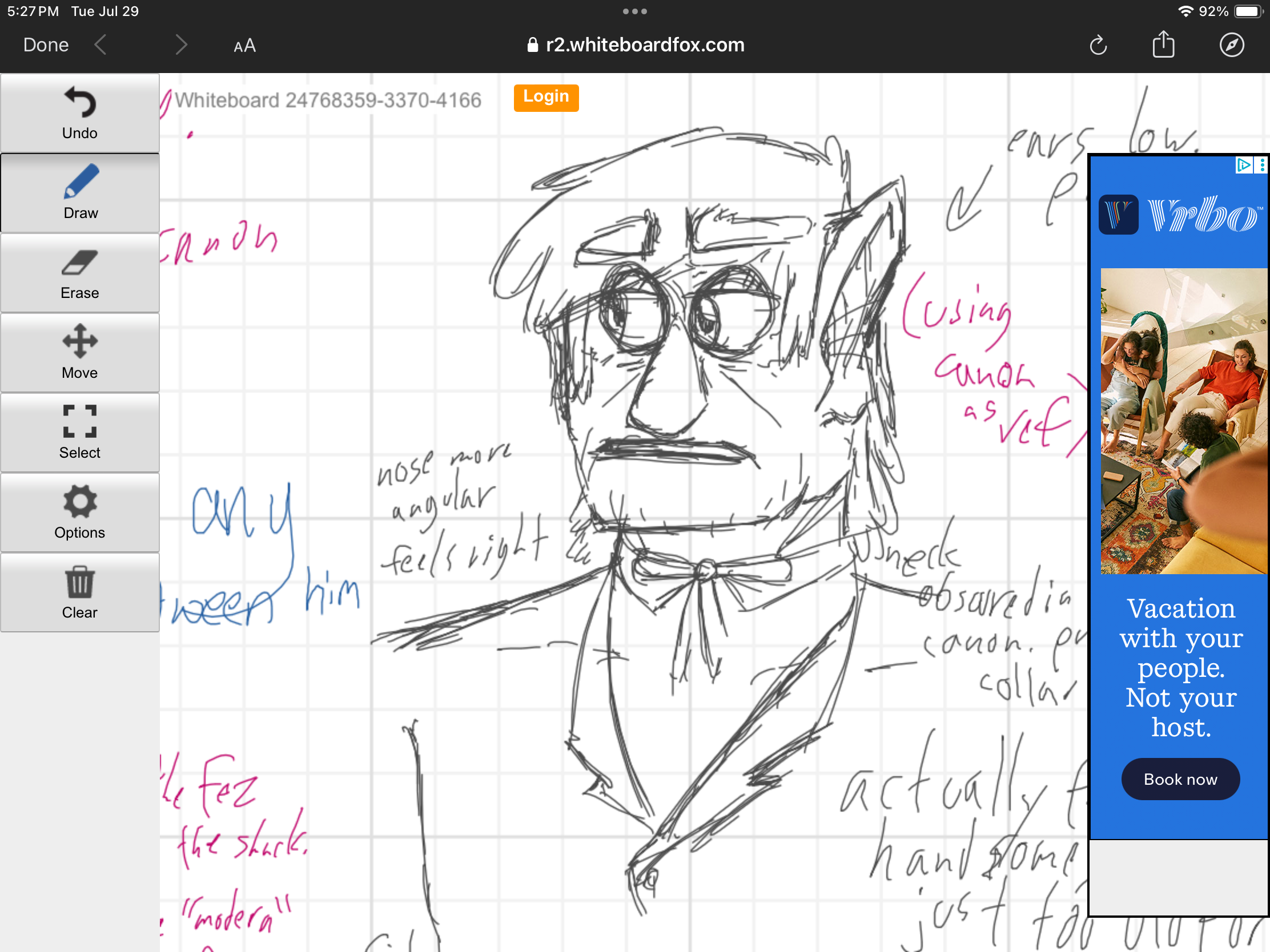Go back with left chevron

(x=101, y=45)
